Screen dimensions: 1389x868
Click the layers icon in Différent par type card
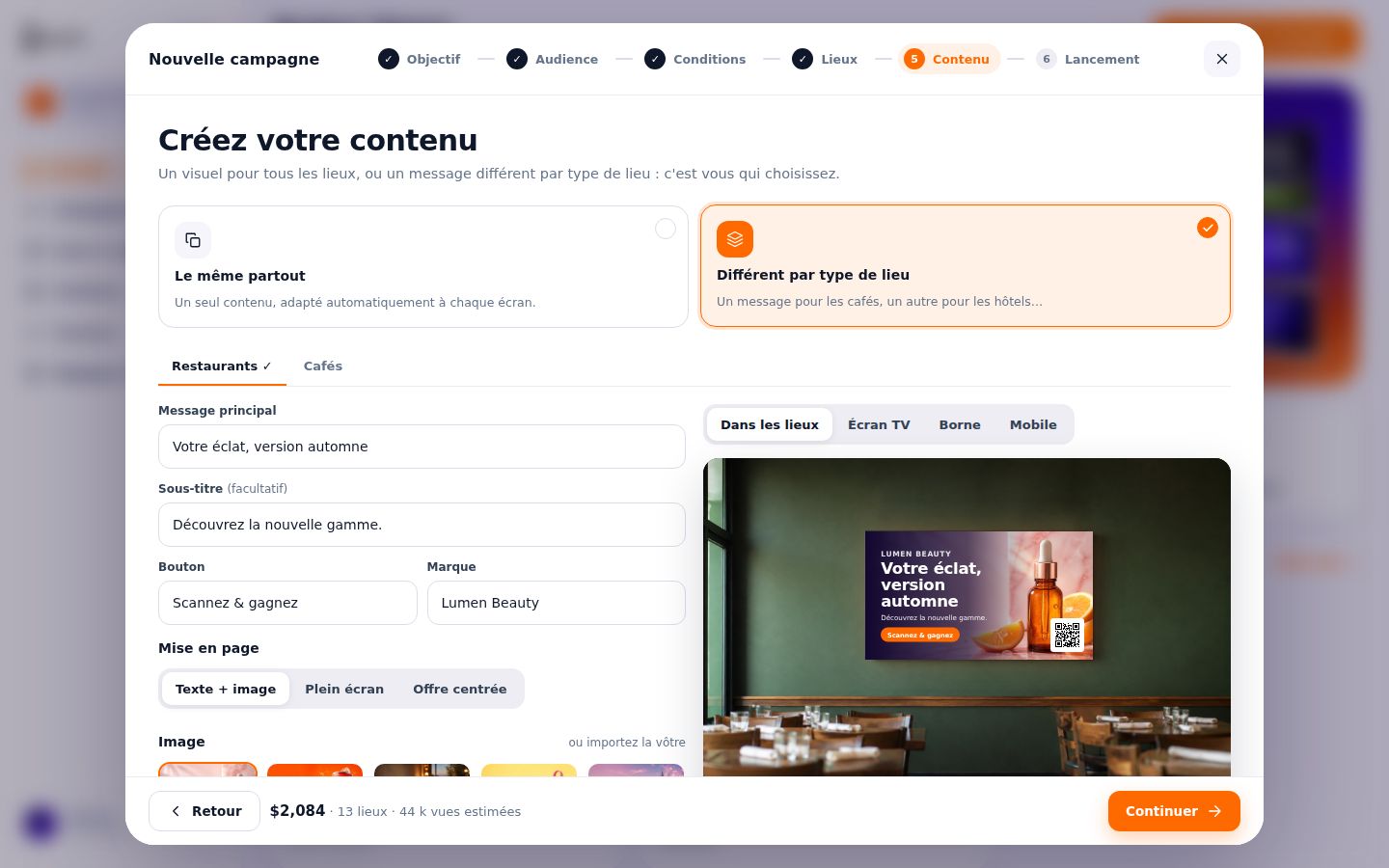[735, 239]
